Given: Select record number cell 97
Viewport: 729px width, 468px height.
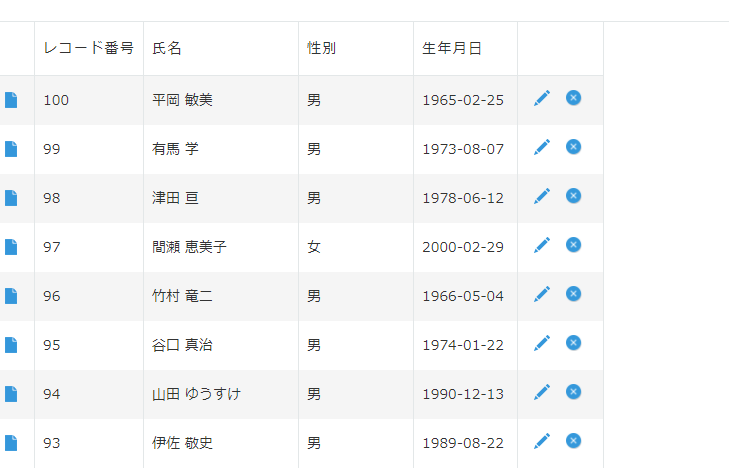Looking at the screenshot, I should (89, 247).
